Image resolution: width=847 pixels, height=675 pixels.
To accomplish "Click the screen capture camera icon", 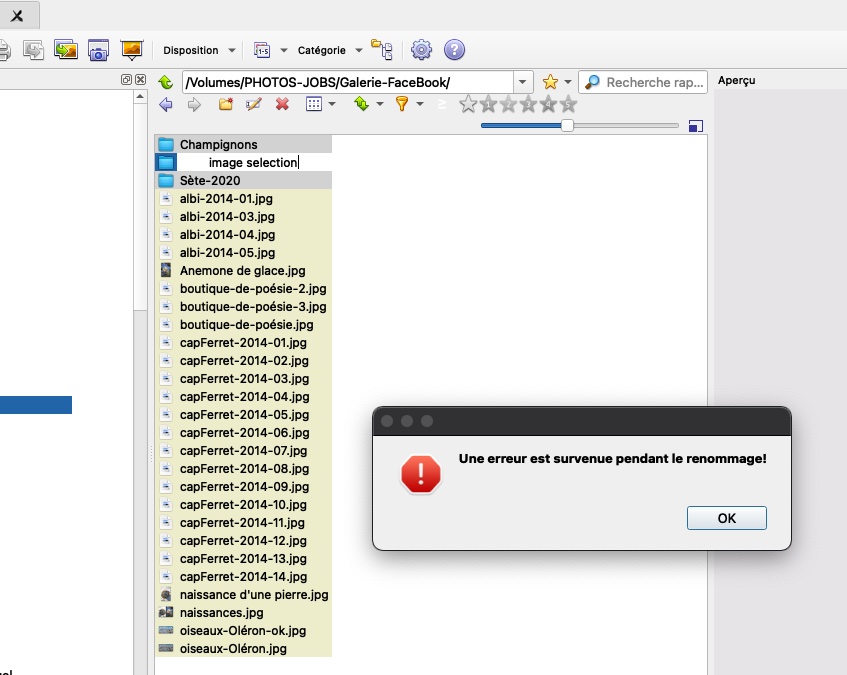I will coord(98,50).
